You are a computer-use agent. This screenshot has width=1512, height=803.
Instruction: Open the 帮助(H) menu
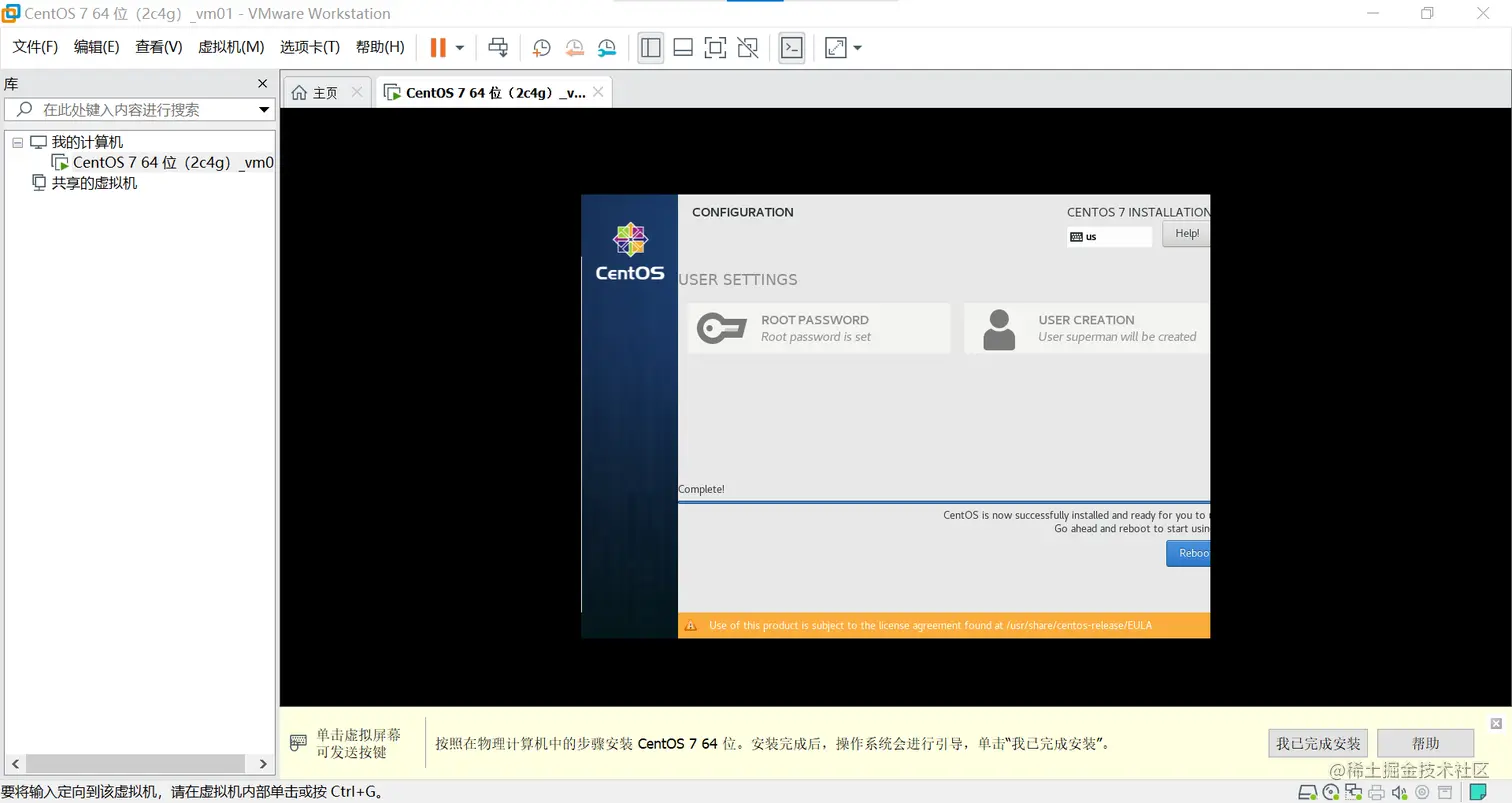click(380, 47)
